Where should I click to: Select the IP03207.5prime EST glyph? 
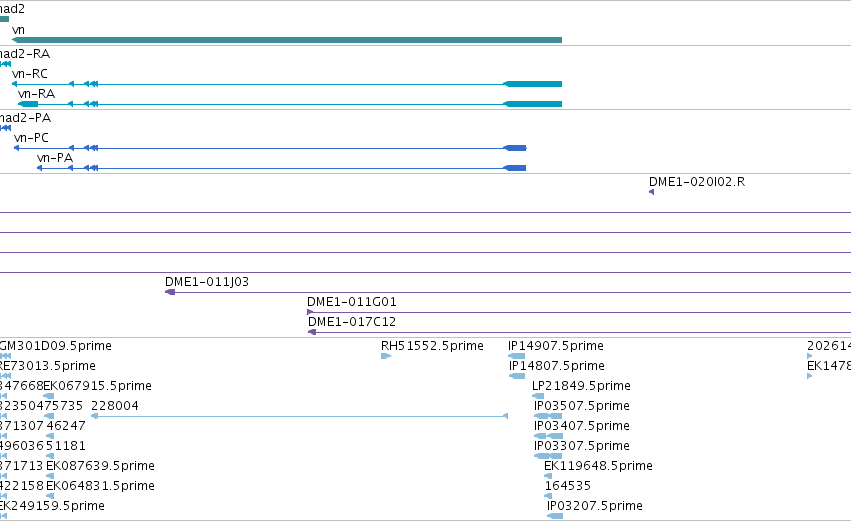(x=555, y=516)
